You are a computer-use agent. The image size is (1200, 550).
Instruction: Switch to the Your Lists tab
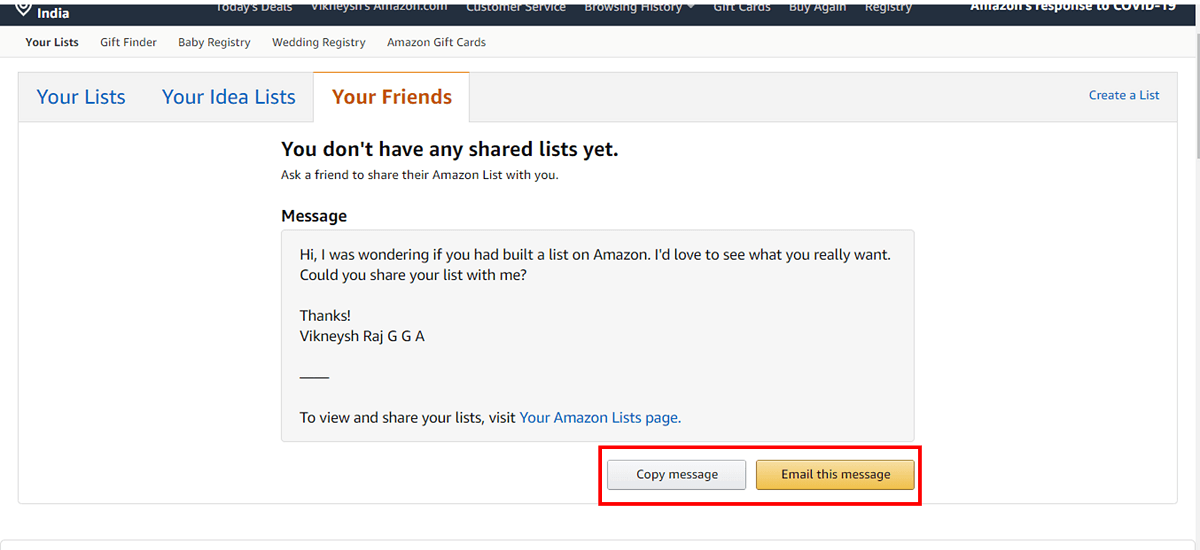click(81, 97)
